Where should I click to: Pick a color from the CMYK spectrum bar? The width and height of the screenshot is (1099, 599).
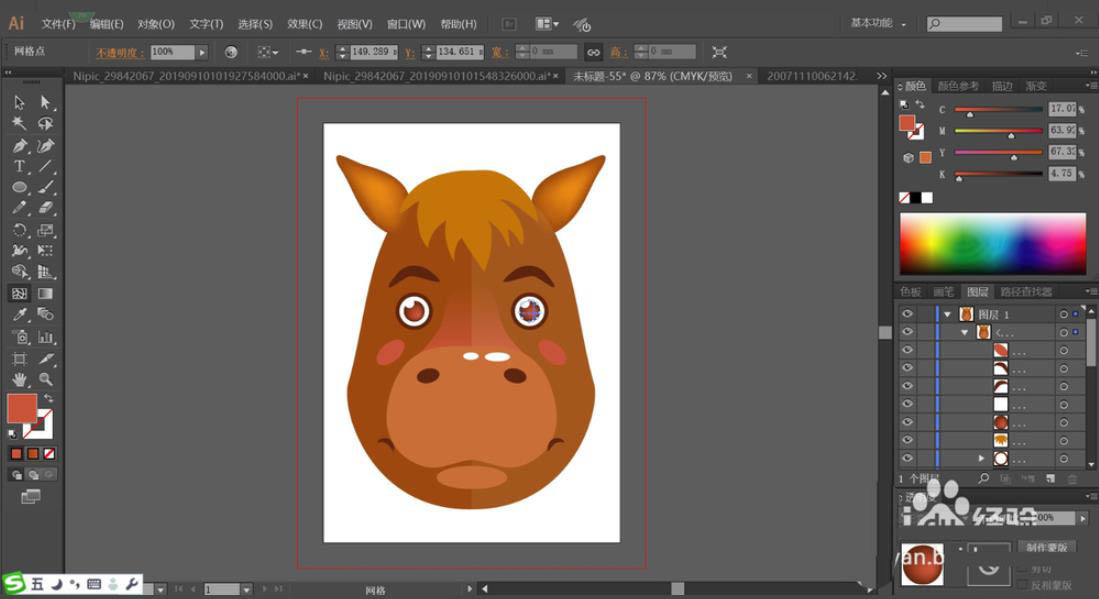point(992,243)
